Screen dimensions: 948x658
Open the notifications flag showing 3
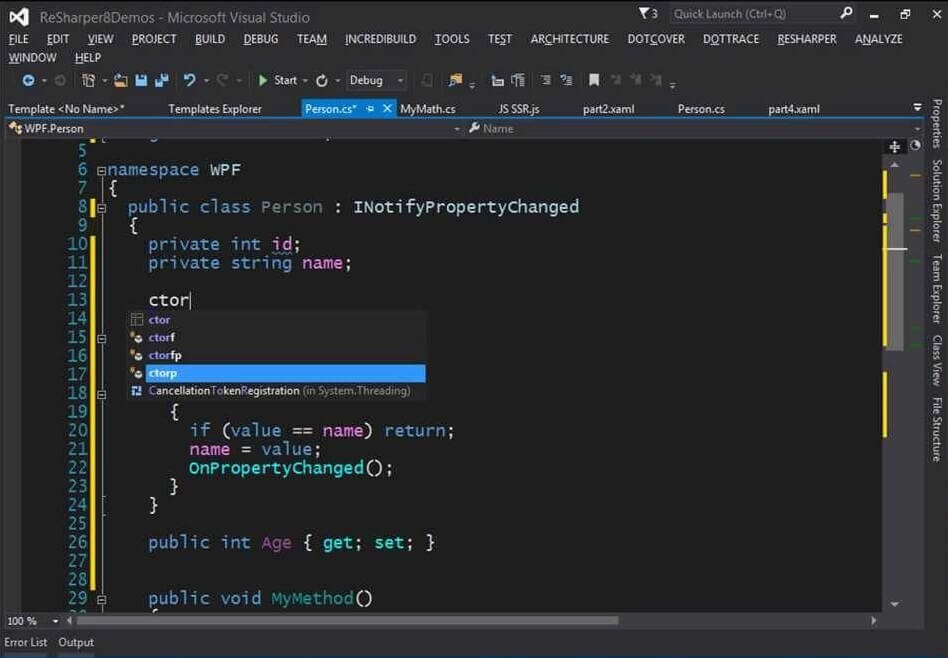click(648, 13)
